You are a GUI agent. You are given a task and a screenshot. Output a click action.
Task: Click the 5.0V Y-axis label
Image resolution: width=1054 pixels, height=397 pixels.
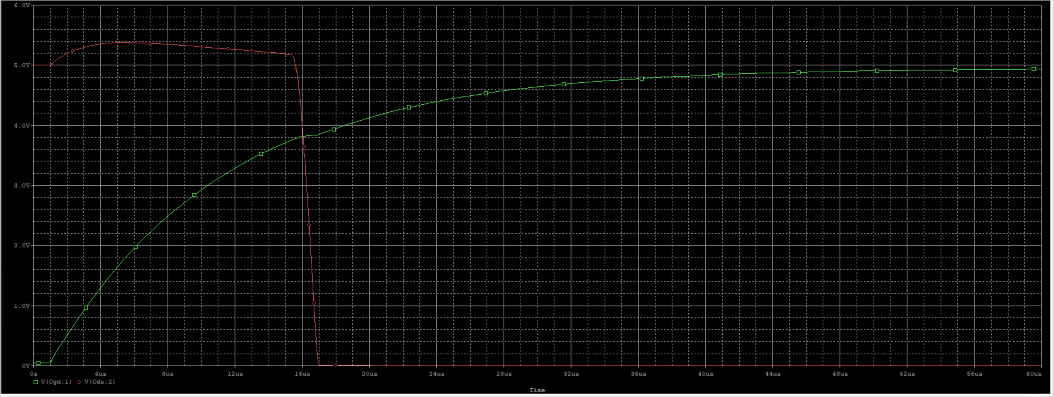tap(21, 65)
